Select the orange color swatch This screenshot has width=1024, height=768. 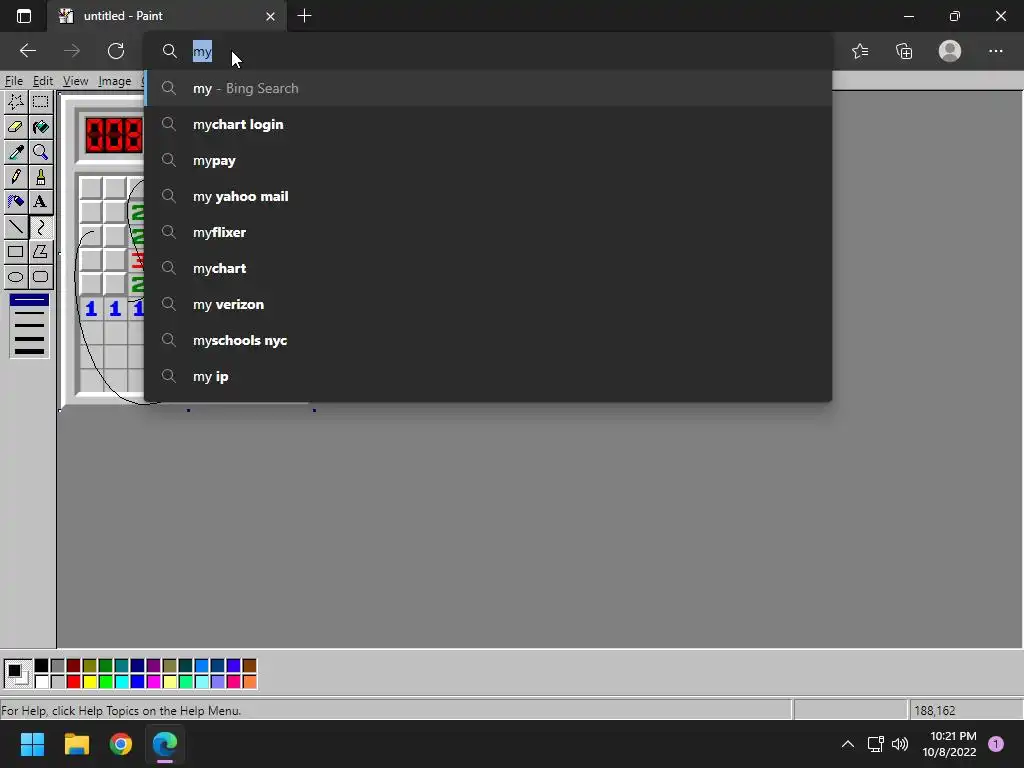pyautogui.click(x=249, y=682)
